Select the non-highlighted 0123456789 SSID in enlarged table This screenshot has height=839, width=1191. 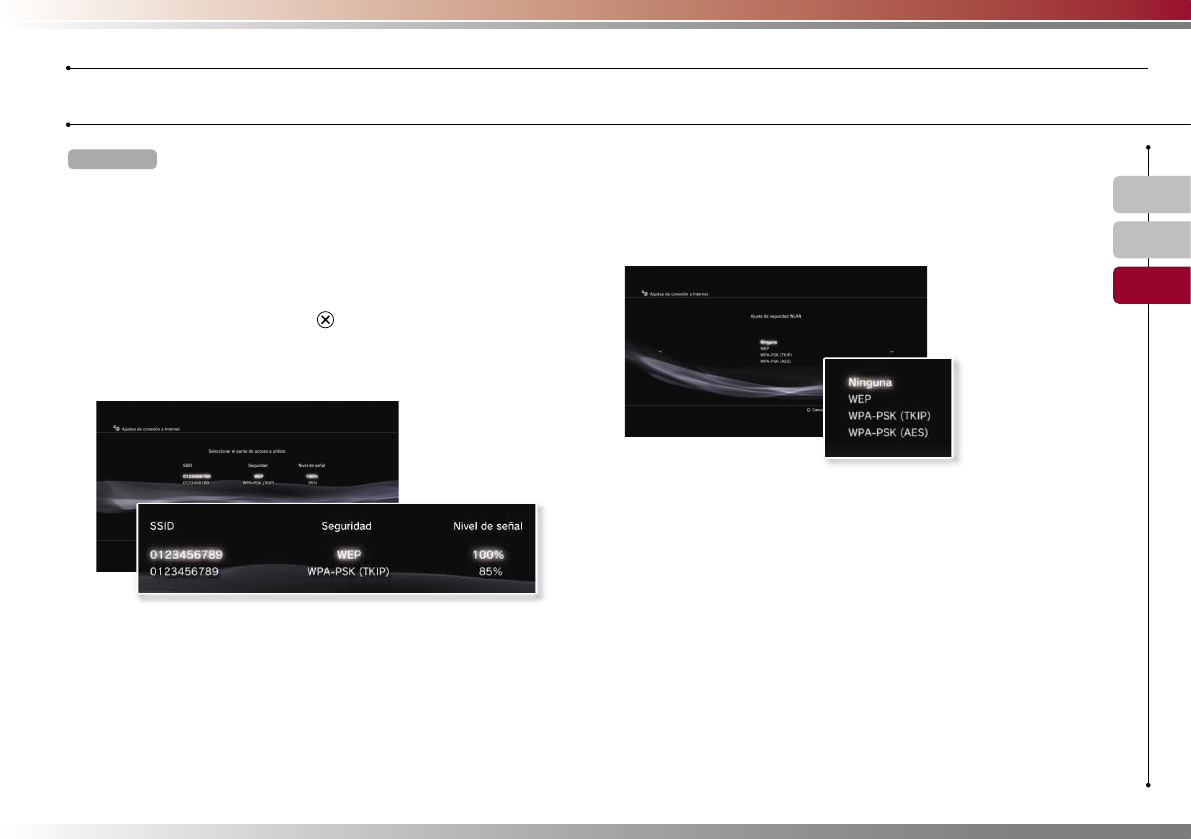[184, 571]
